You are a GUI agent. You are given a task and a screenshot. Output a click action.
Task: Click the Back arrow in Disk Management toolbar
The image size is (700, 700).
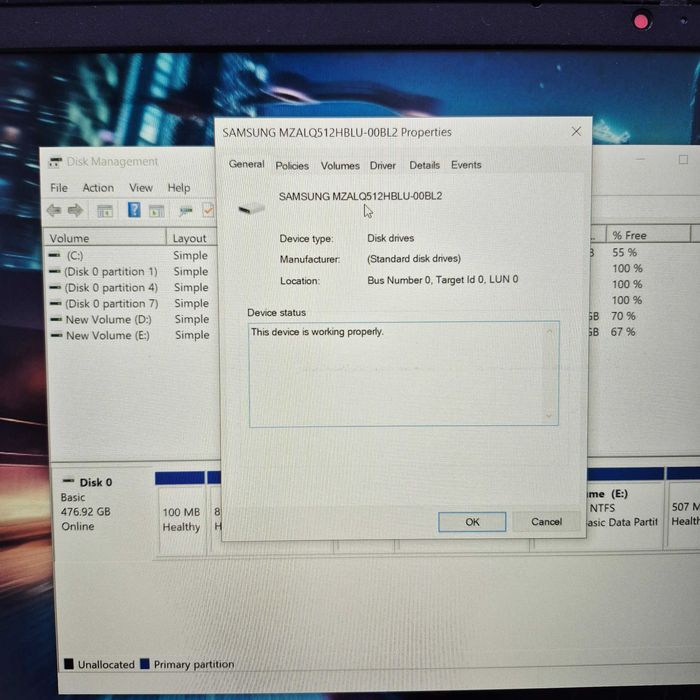tap(54, 210)
